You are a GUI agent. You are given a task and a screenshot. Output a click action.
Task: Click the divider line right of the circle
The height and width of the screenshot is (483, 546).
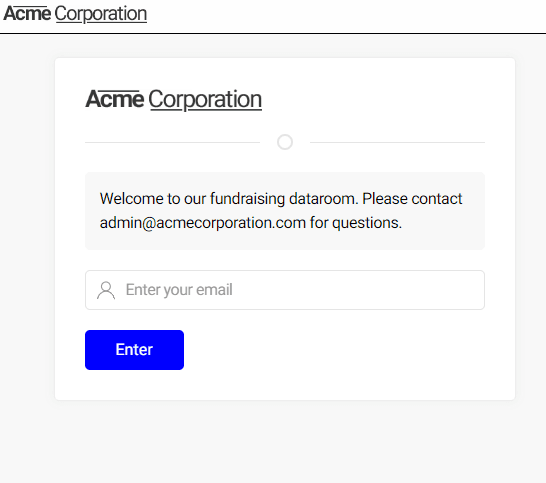pos(397,142)
